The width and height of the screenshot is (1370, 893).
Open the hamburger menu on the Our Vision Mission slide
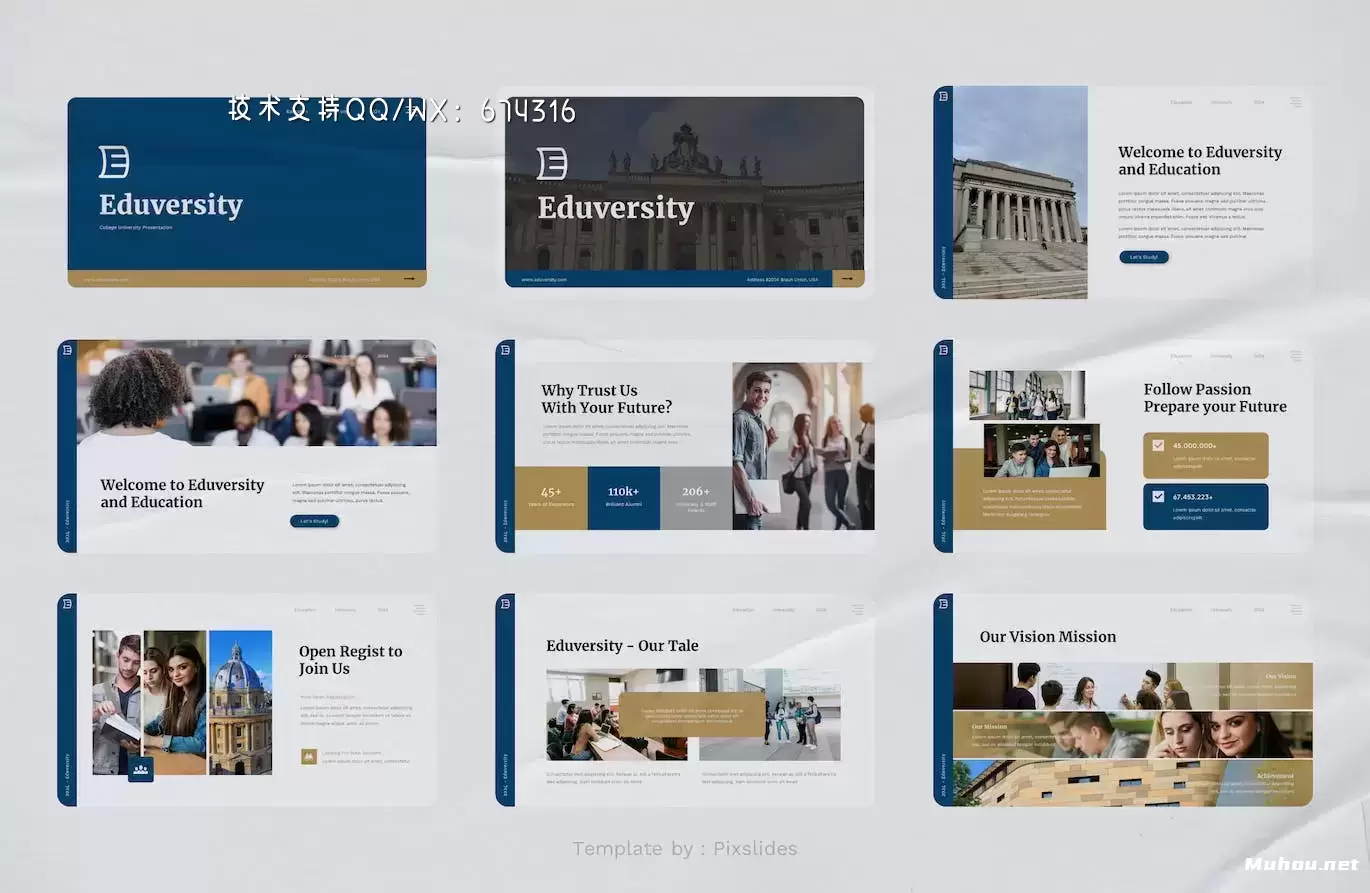tap(1296, 609)
